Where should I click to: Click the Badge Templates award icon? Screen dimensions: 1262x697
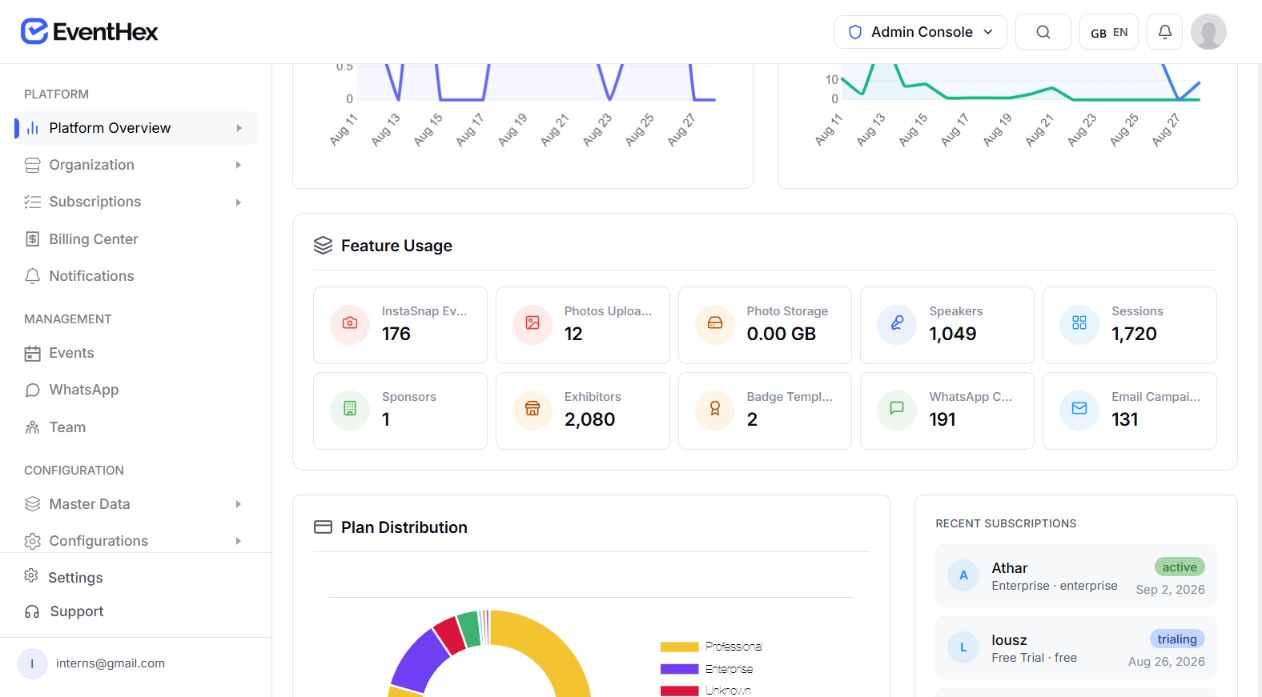click(x=715, y=409)
